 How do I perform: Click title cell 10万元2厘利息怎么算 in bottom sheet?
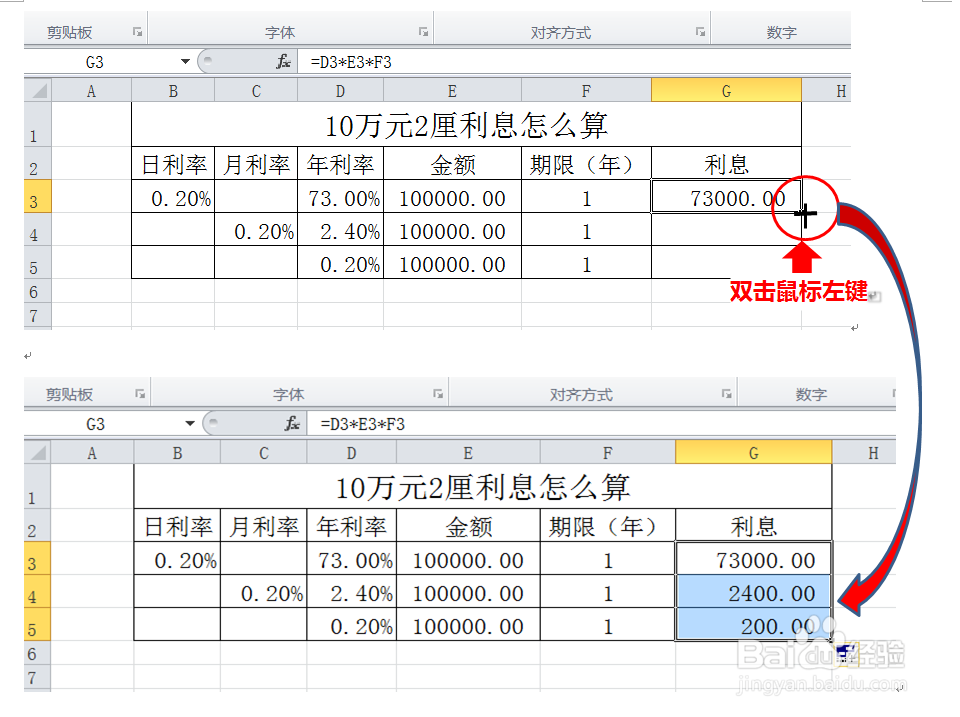[x=483, y=486]
